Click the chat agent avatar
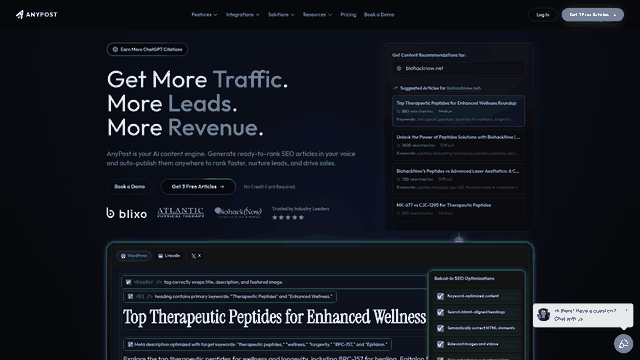 (543, 315)
